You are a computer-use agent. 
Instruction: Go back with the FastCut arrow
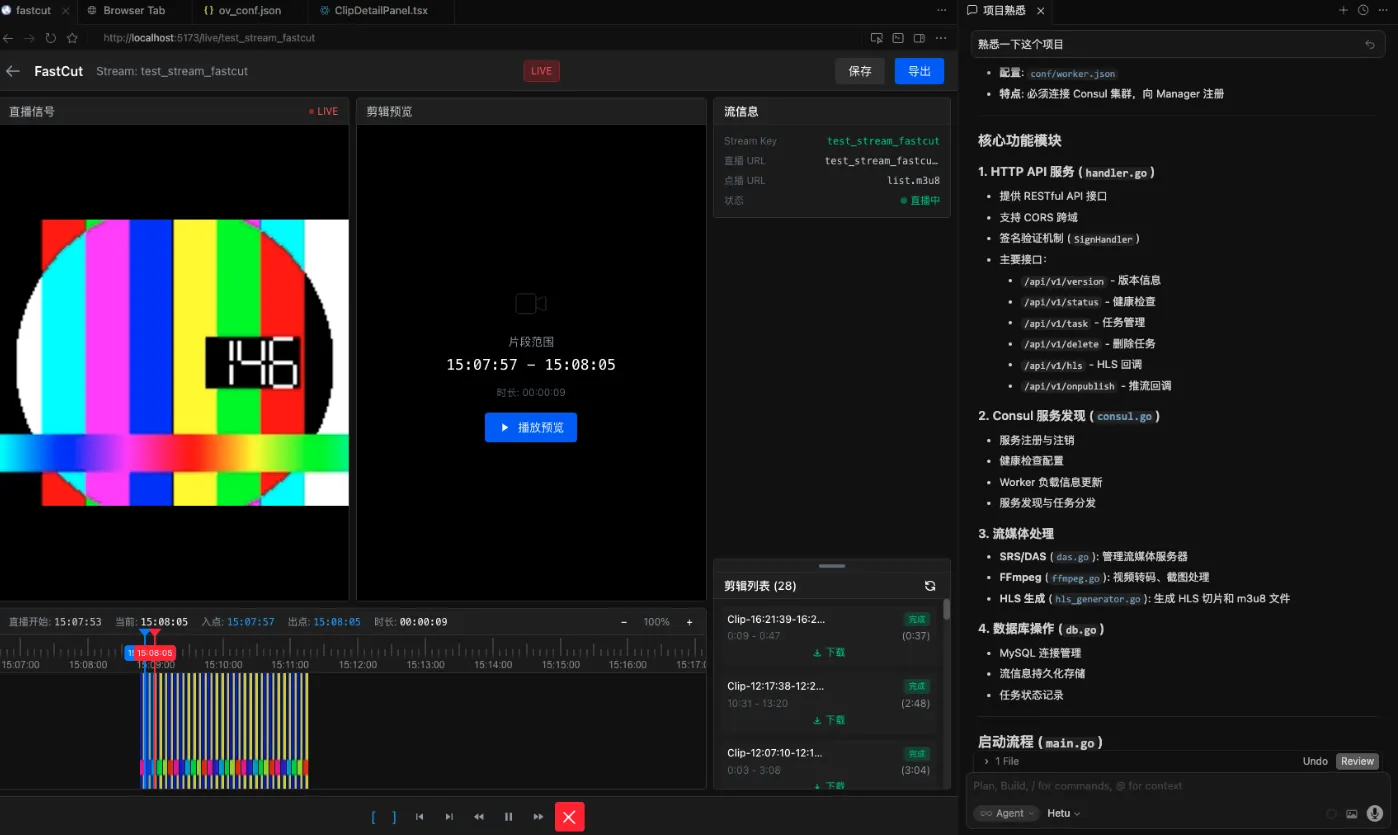[13, 71]
